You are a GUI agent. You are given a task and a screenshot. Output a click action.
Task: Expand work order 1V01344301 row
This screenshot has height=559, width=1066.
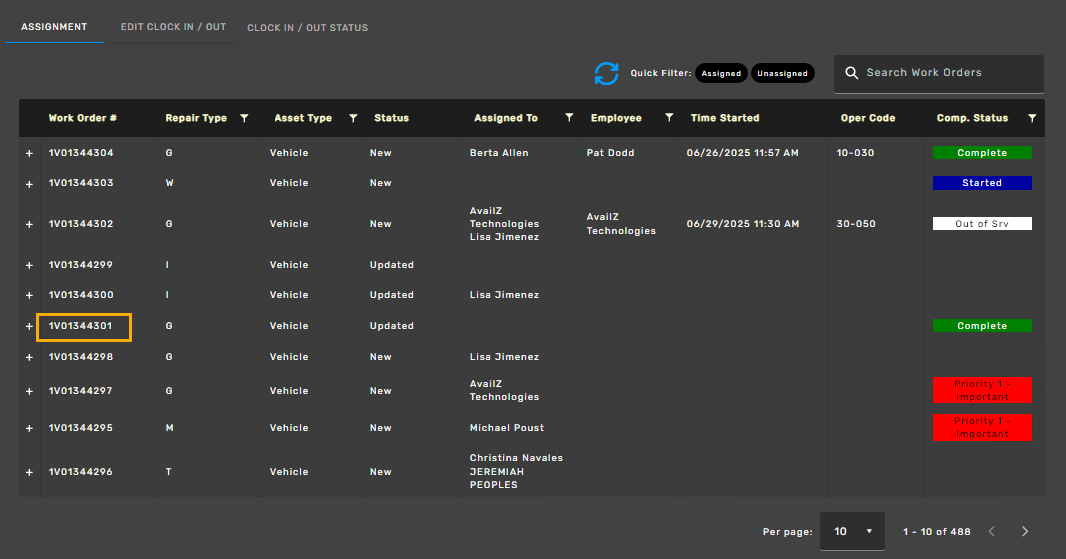29,326
